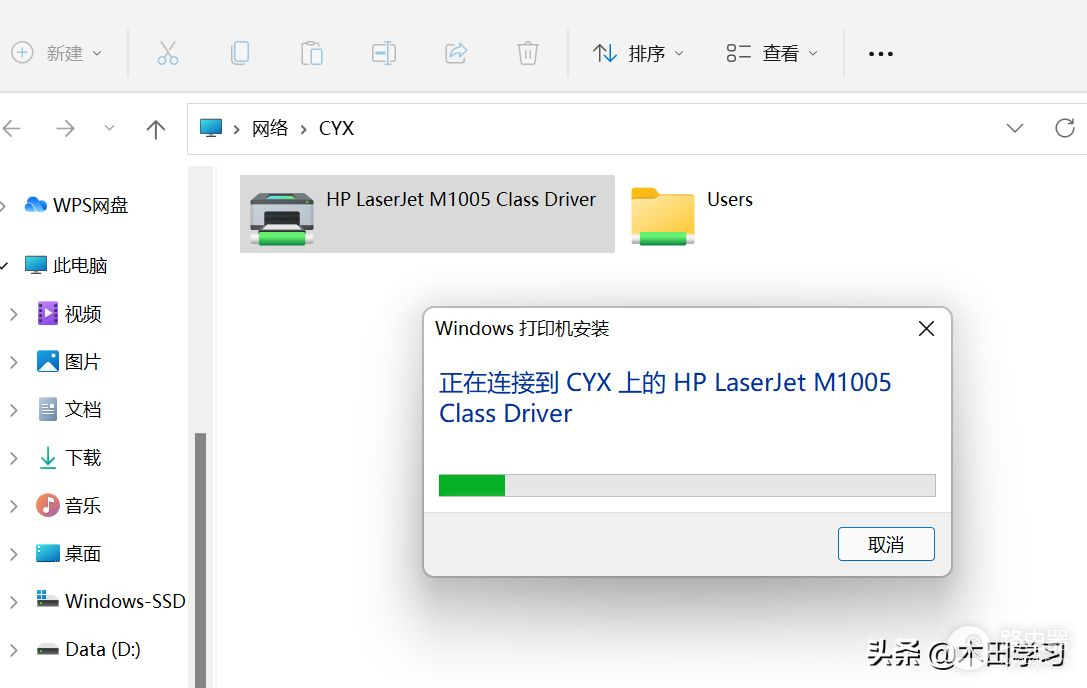The width and height of the screenshot is (1087, 688).
Task: Expand the 文档 tree node chevron
Action: (x=13, y=410)
